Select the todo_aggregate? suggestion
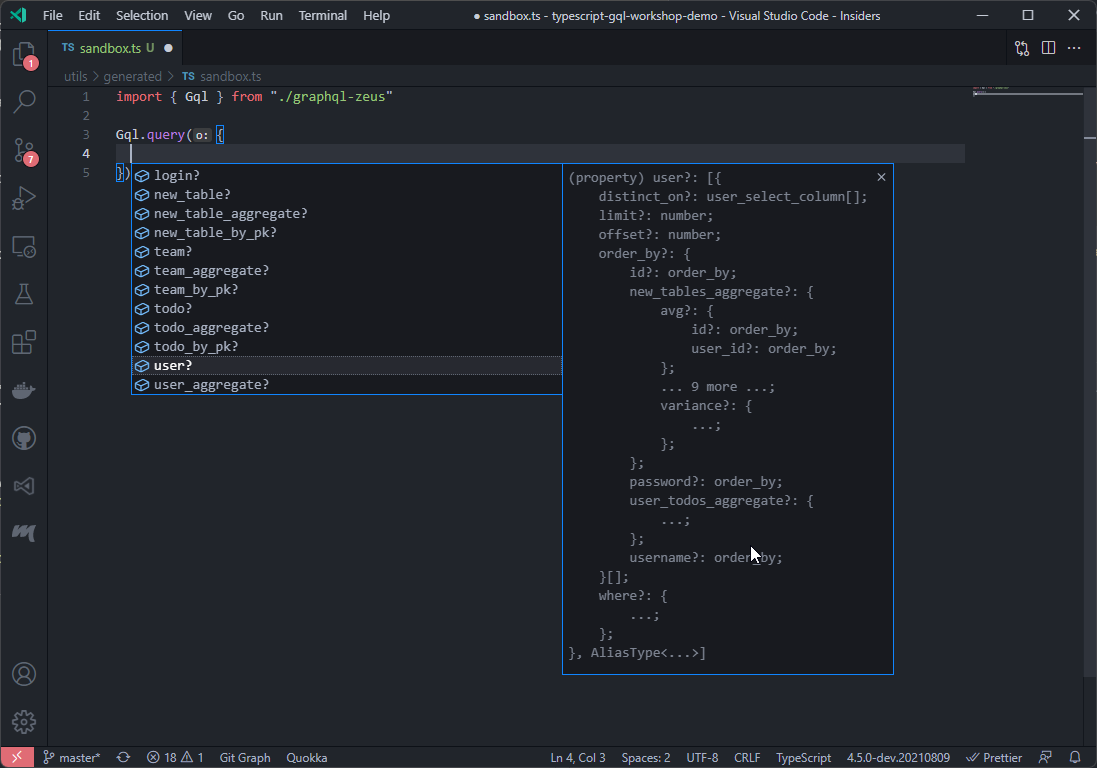 (346, 327)
